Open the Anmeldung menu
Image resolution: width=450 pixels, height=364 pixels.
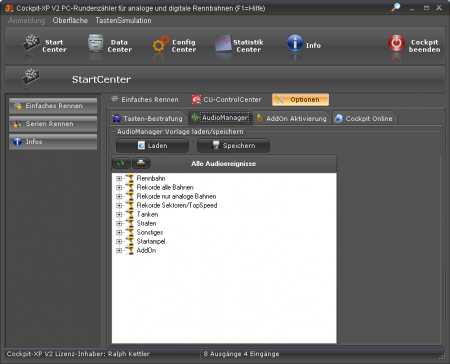point(27,20)
